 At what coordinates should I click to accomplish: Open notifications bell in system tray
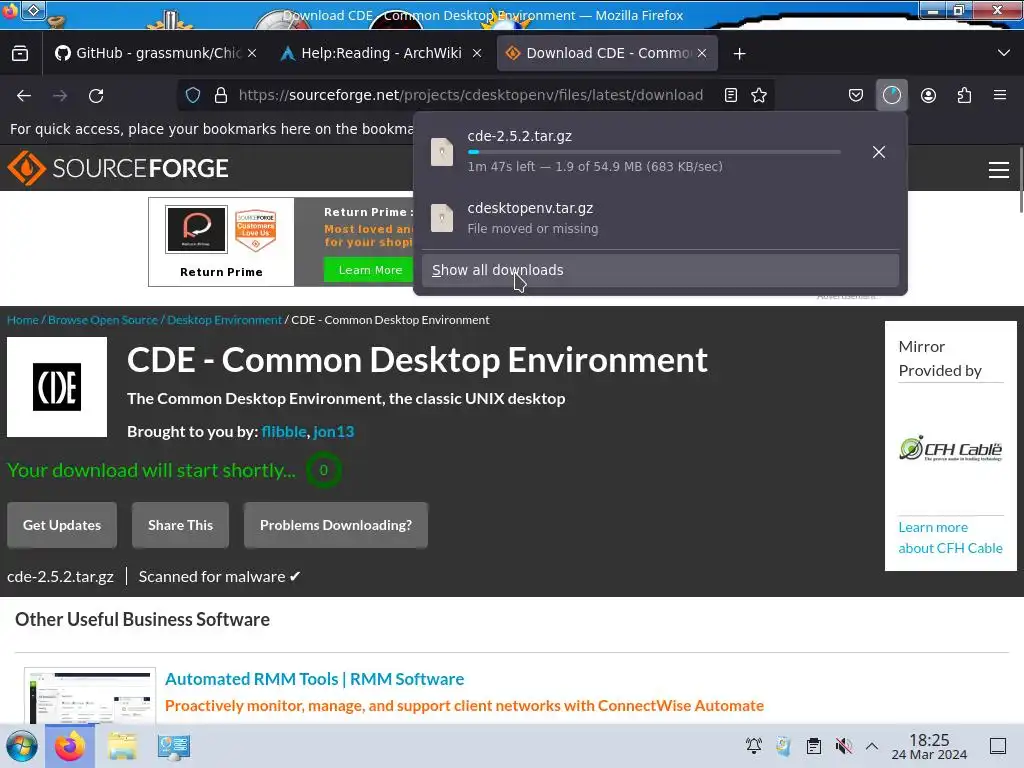tap(754, 746)
